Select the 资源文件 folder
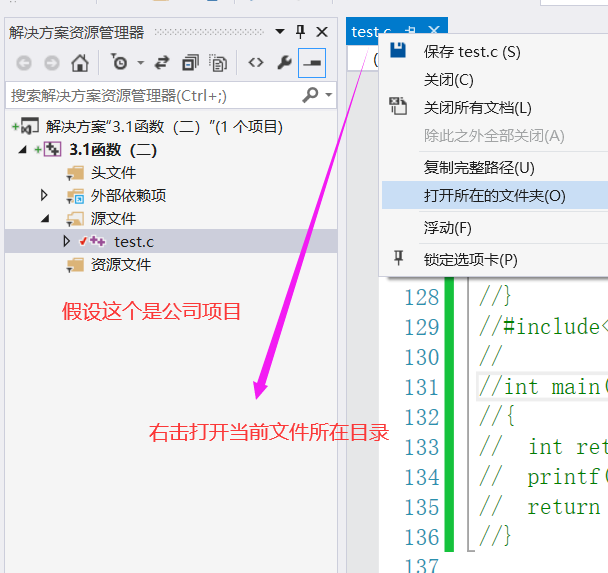Viewport: 608px width, 573px height. 121,265
